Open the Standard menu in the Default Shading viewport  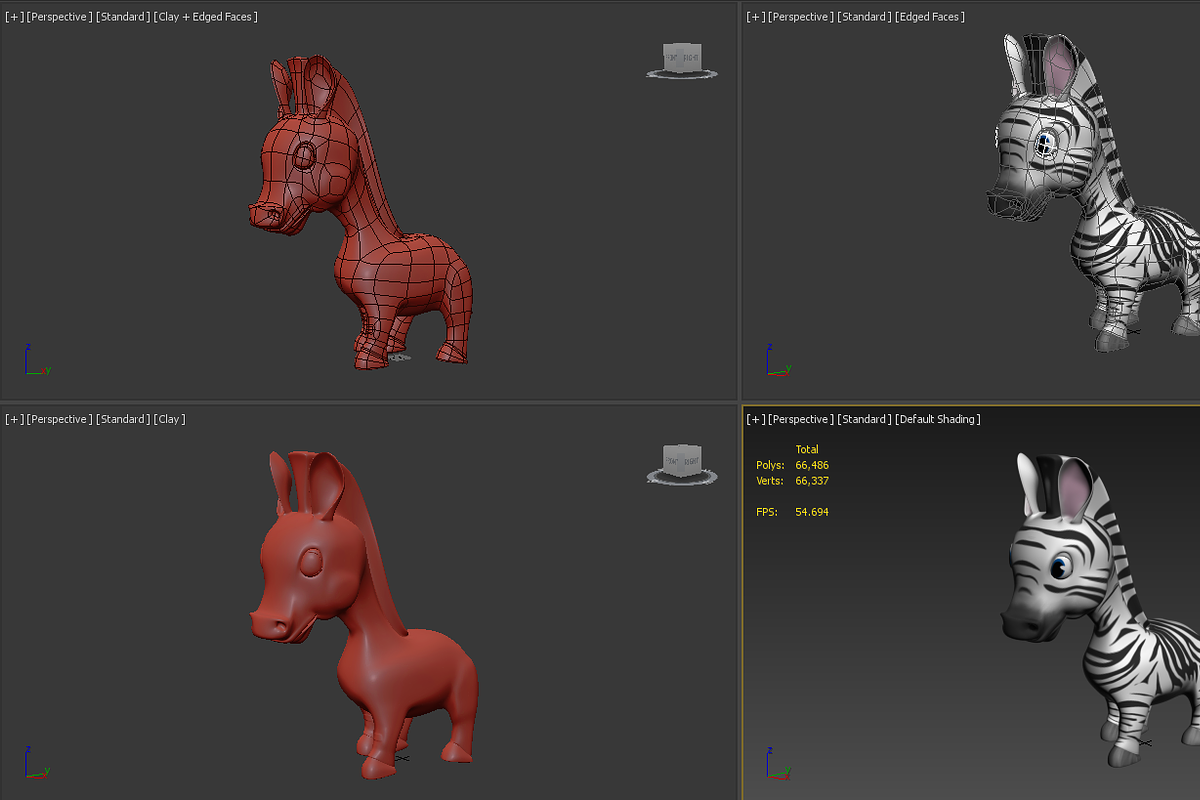[866, 419]
